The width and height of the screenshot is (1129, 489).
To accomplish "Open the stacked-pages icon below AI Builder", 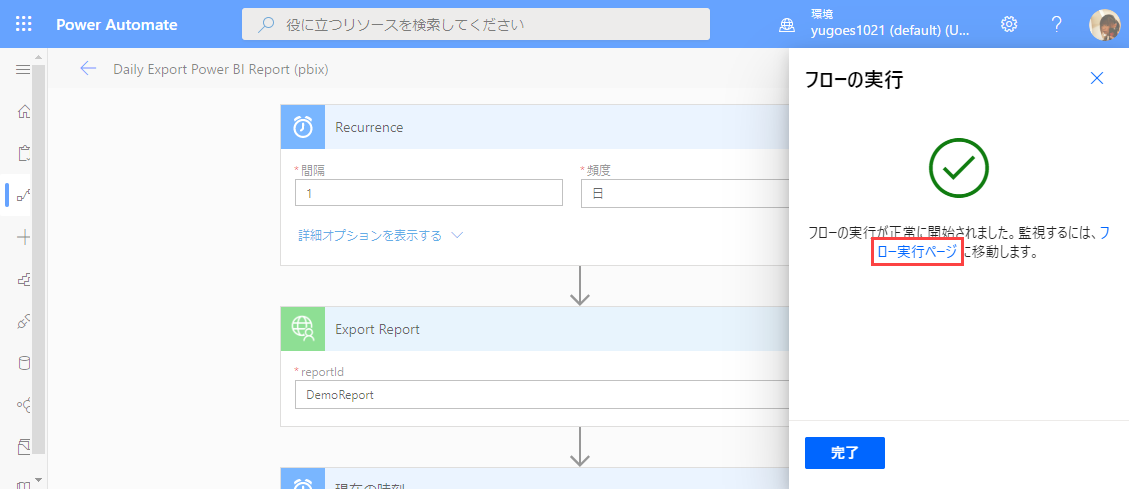I will 23,447.
